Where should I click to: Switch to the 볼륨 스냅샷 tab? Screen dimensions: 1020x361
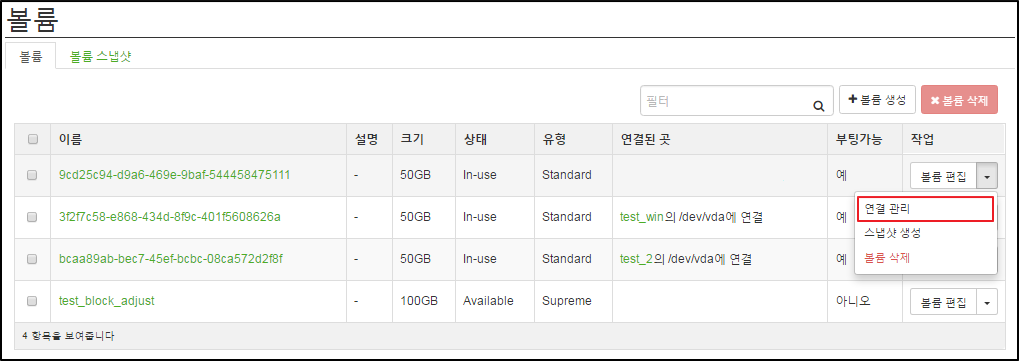coord(101,57)
